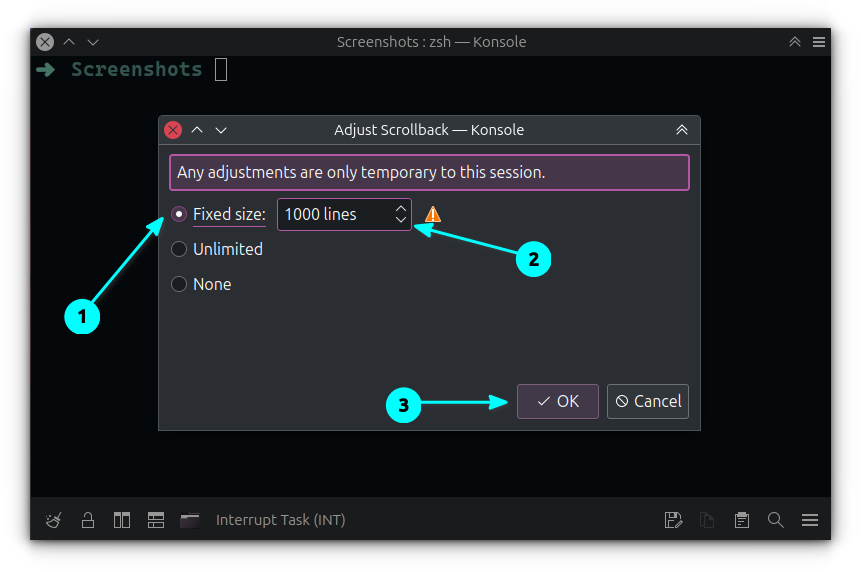This screenshot has width=861, height=572.
Task: Decrease the scrollback line count
Action: [401, 220]
